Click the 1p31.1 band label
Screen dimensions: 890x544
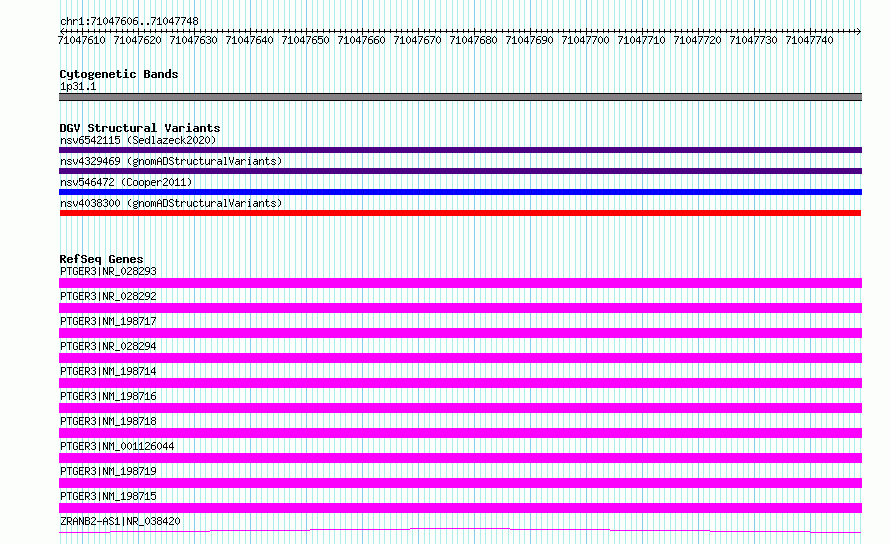pyautogui.click(x=78, y=86)
